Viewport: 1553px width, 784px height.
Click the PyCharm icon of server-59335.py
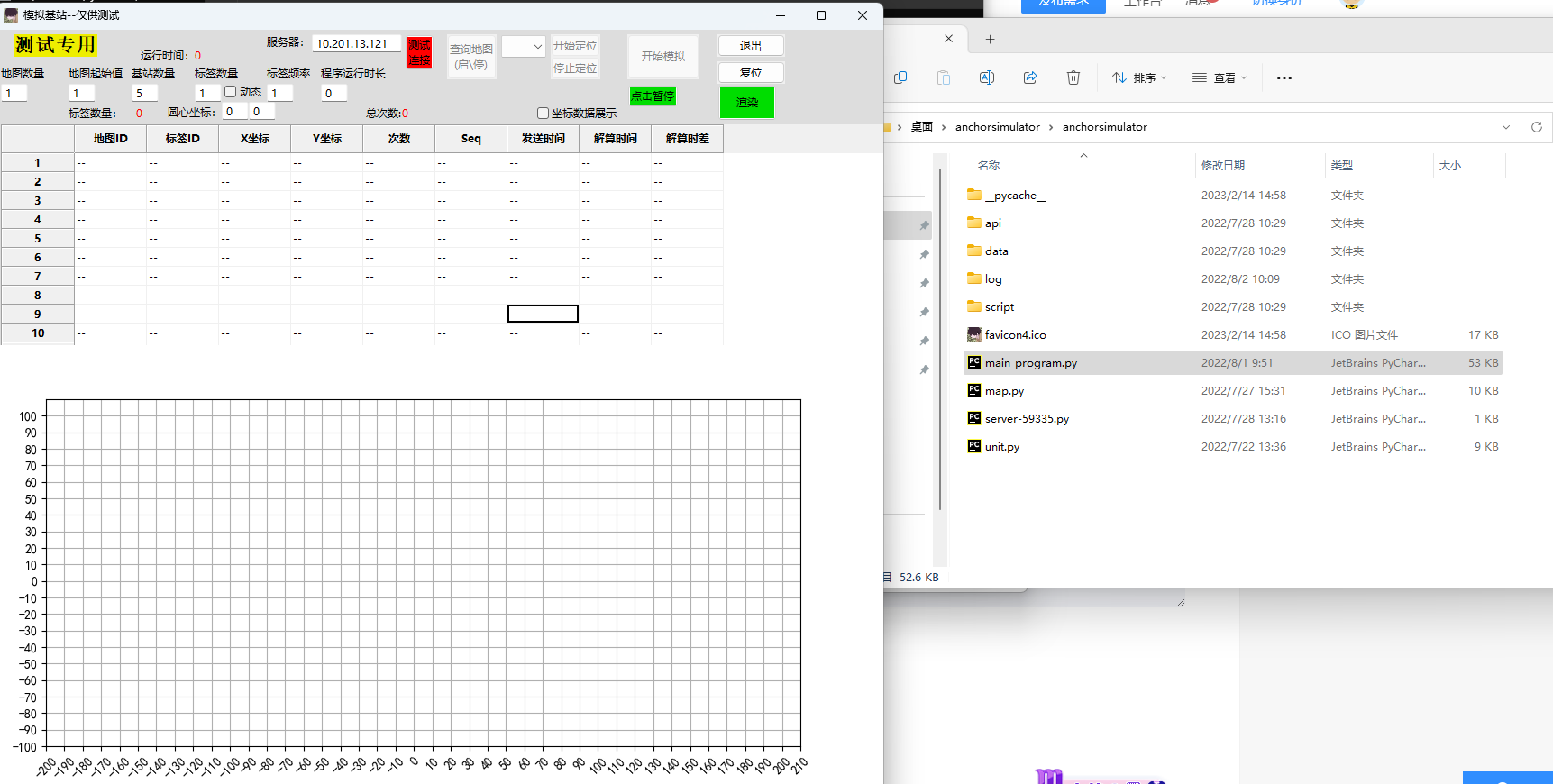[x=973, y=418]
